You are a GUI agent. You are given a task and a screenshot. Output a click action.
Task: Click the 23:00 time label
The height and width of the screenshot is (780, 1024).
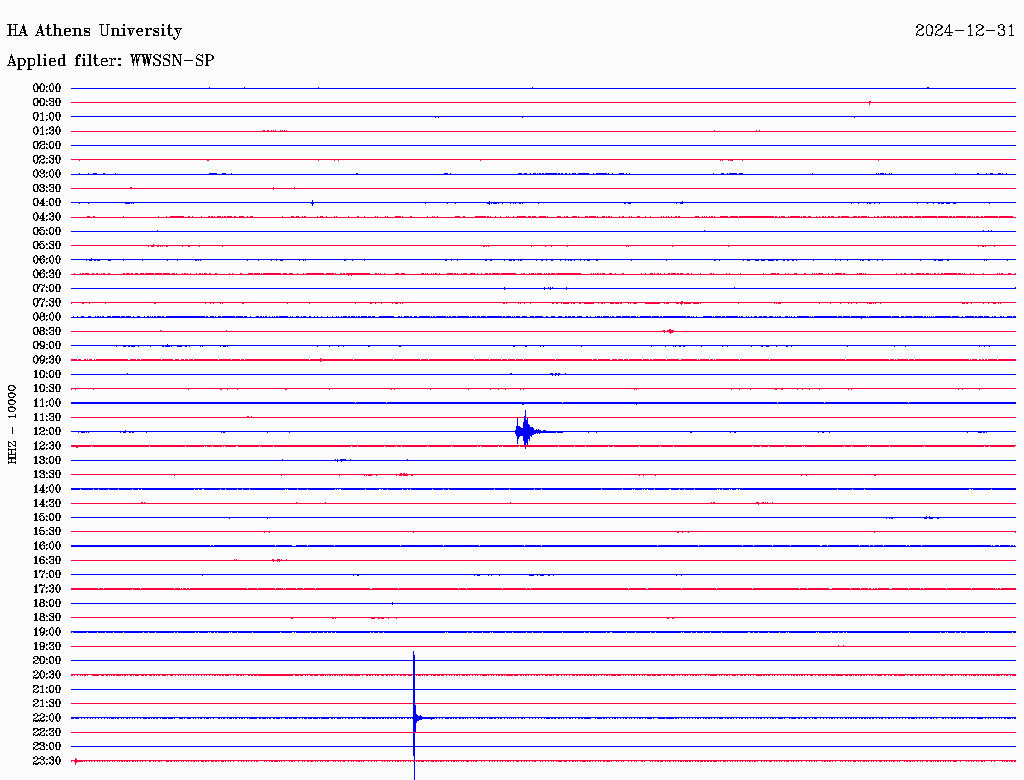pos(47,747)
